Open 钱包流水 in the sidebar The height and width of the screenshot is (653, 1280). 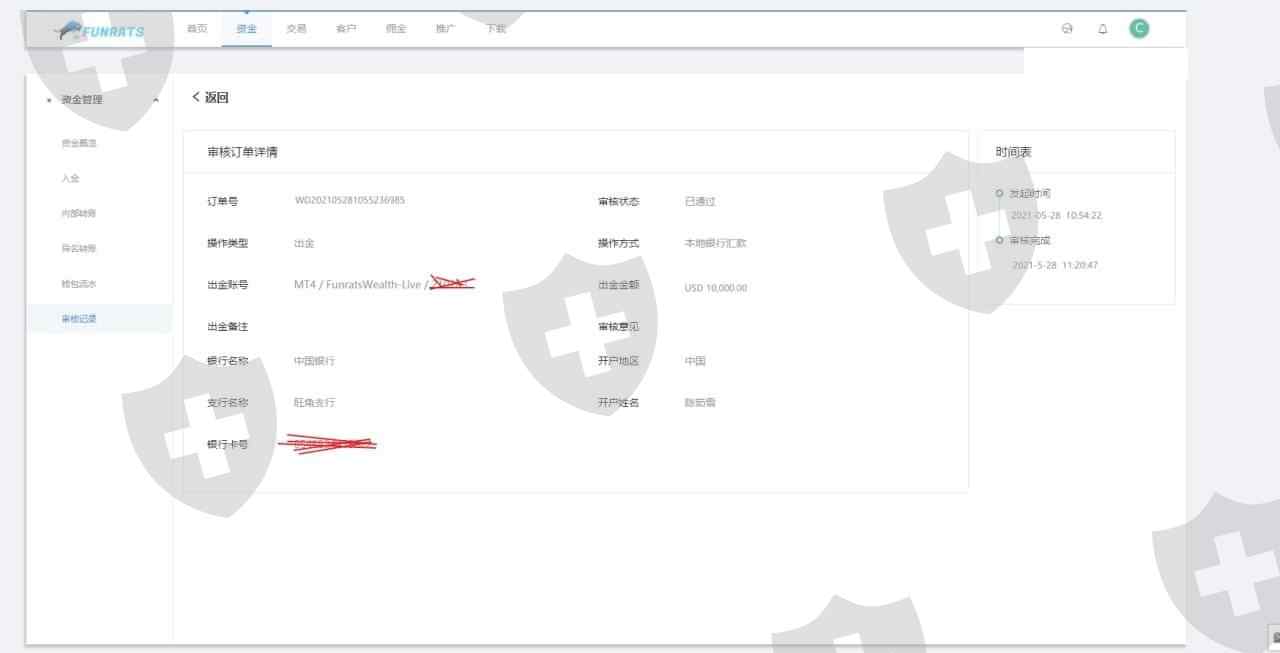click(79, 283)
